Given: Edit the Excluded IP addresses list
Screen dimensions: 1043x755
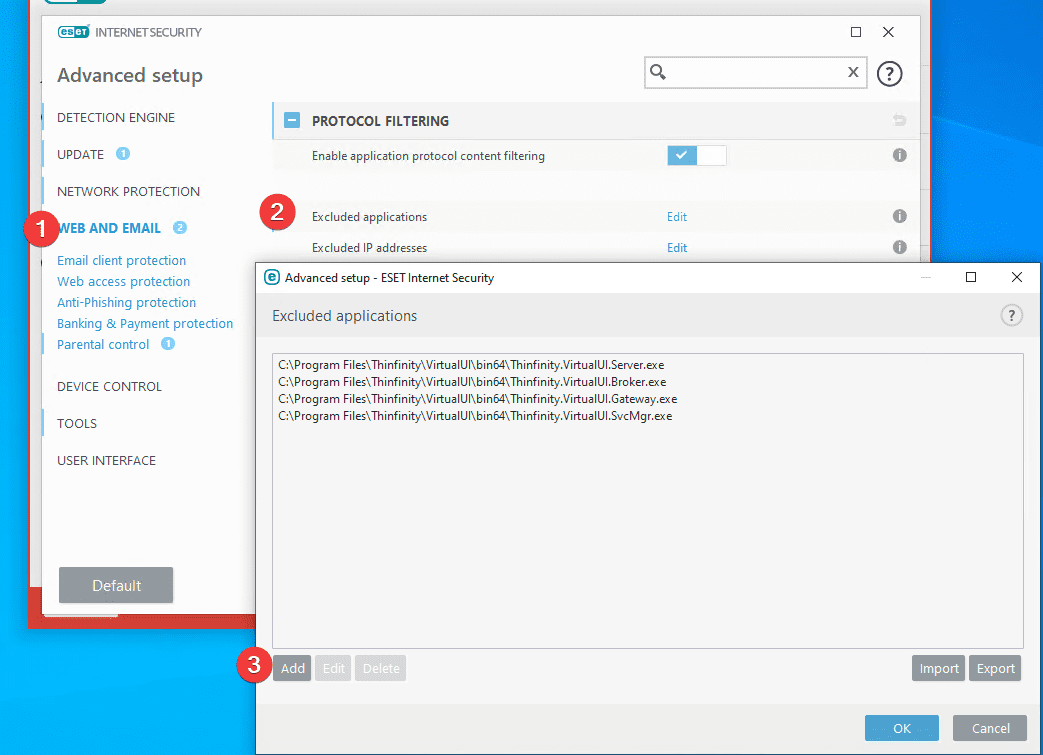Looking at the screenshot, I should 676,247.
